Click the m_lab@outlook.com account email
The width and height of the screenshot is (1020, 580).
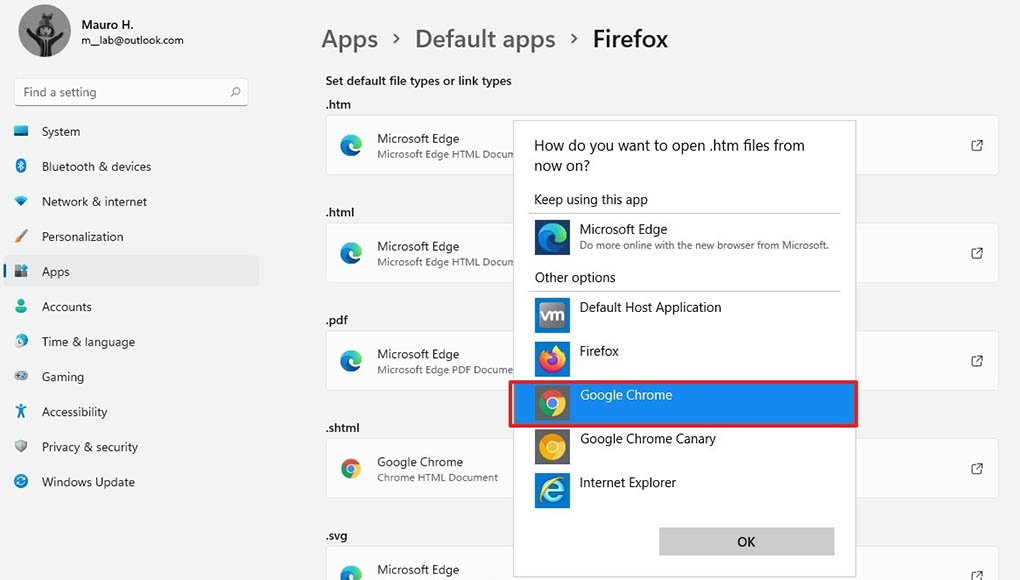click(x=132, y=40)
